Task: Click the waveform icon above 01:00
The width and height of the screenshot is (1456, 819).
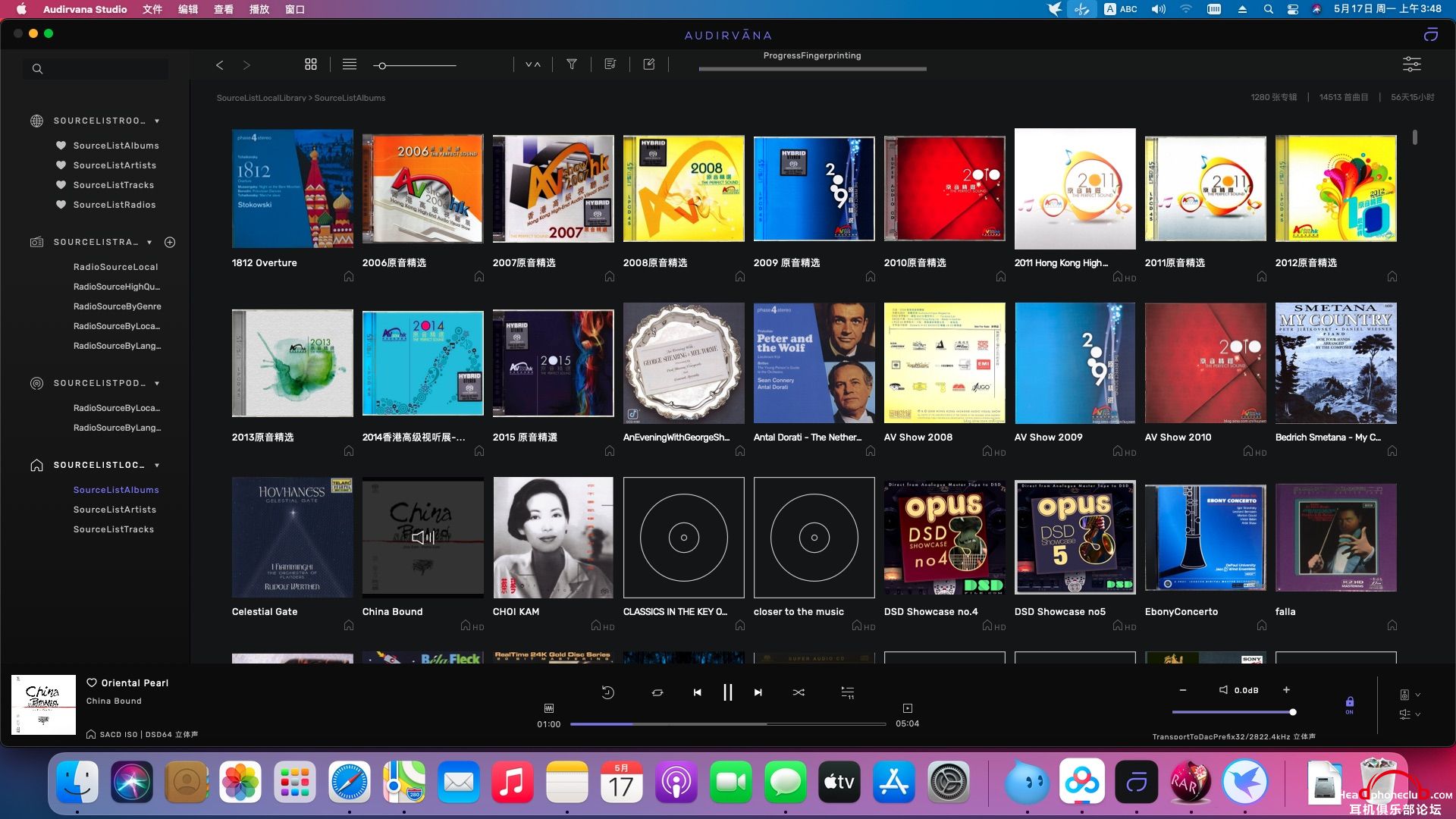Action: (x=549, y=708)
